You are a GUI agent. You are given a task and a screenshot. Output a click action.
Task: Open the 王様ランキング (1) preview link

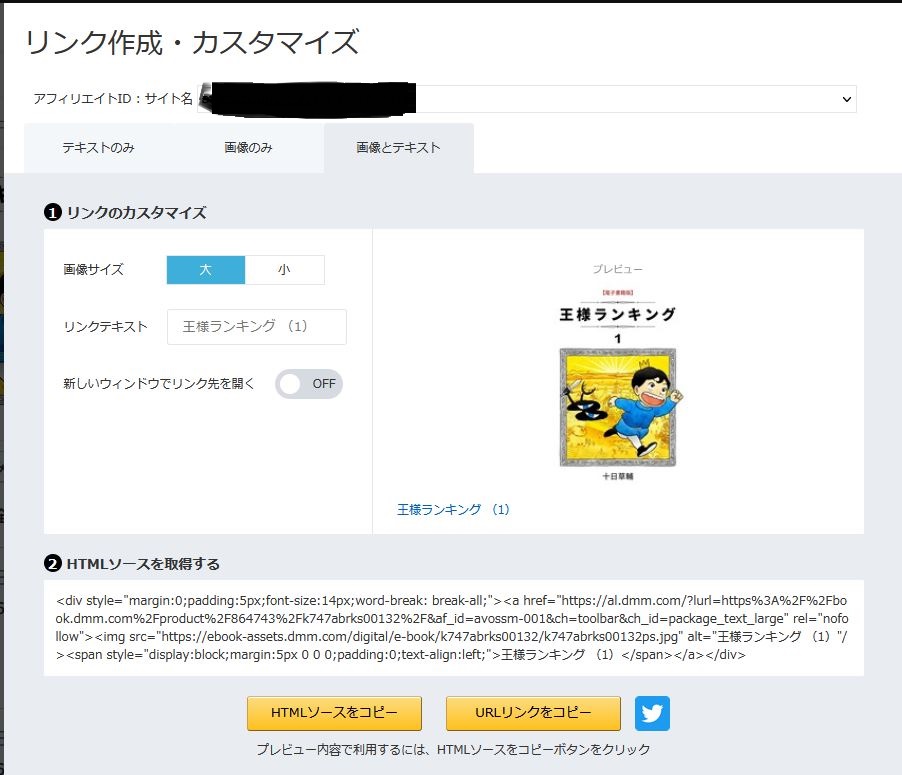[x=453, y=510]
